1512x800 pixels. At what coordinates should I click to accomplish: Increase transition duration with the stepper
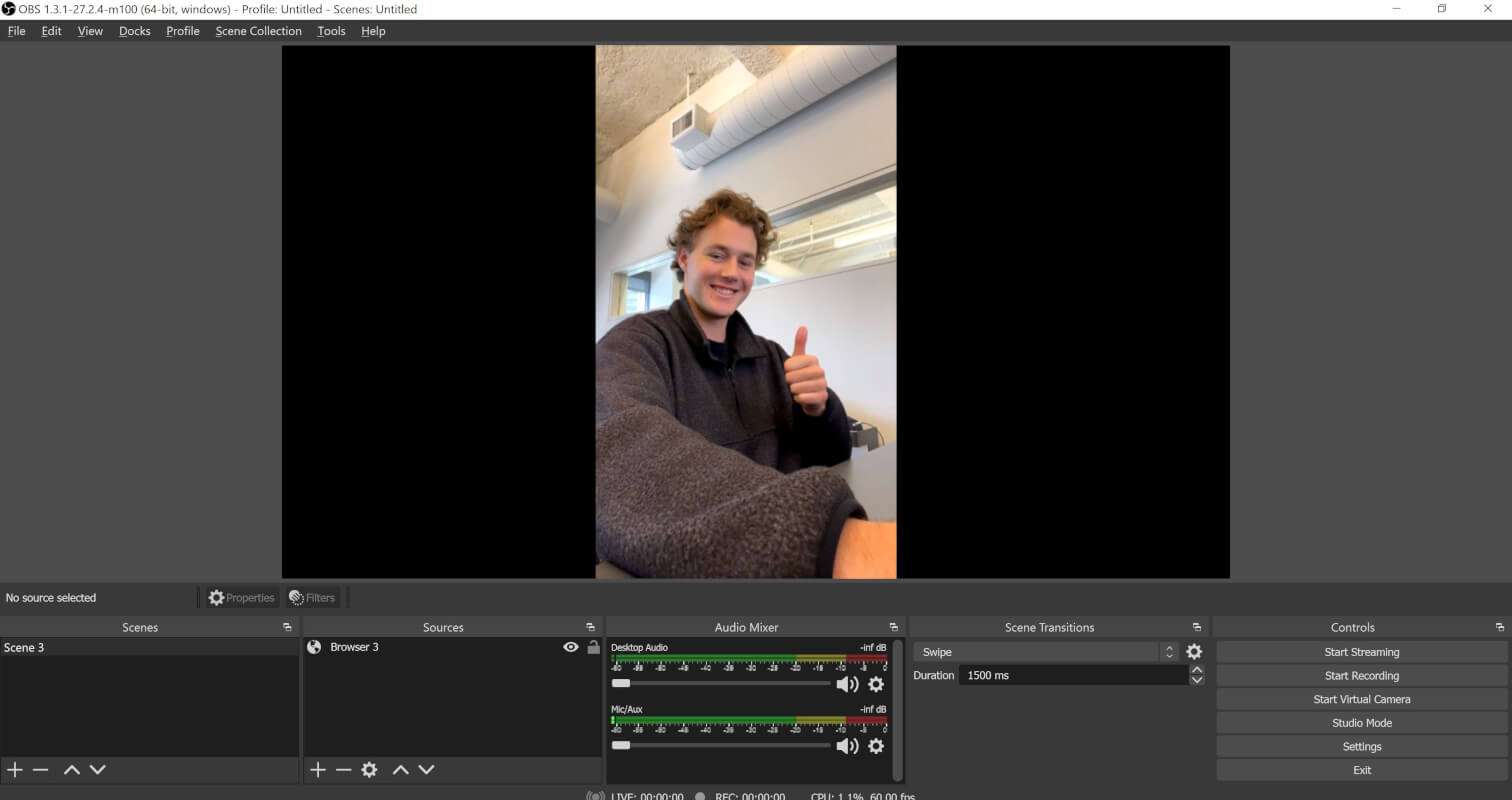1196,669
